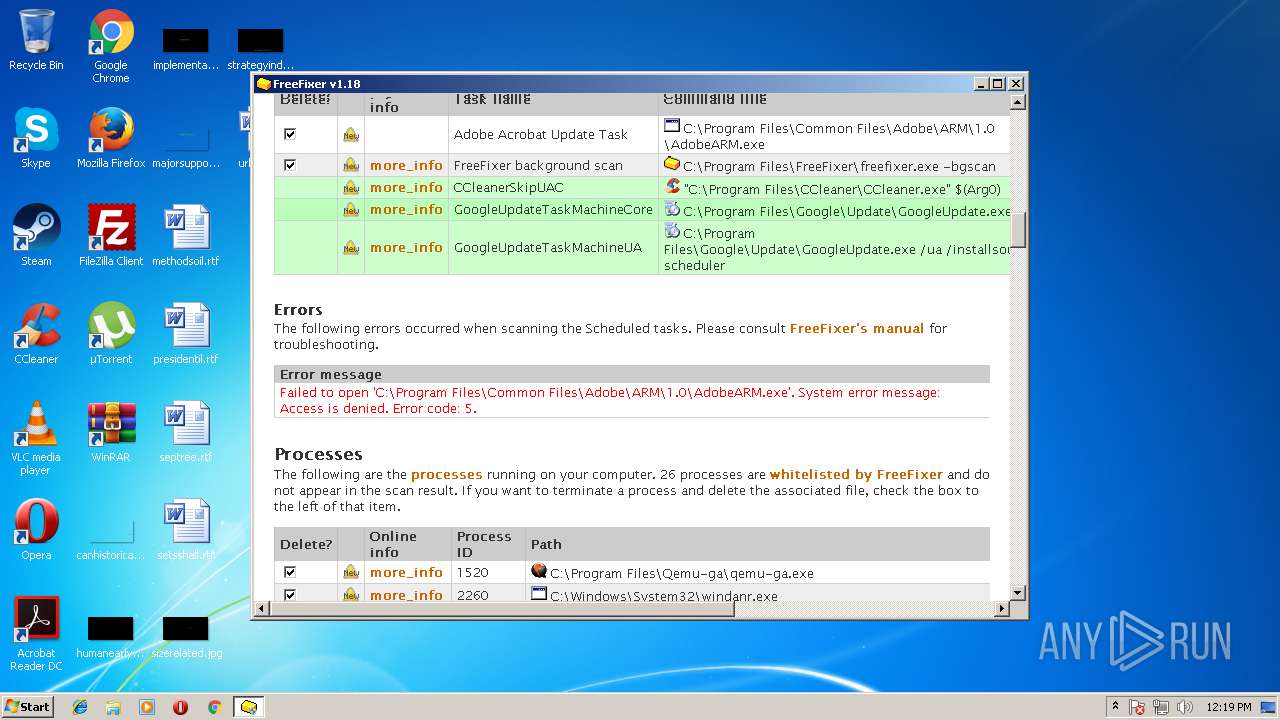Open µTorrent desktop shortcut
The height and width of the screenshot is (720, 1280).
[x=111, y=334]
